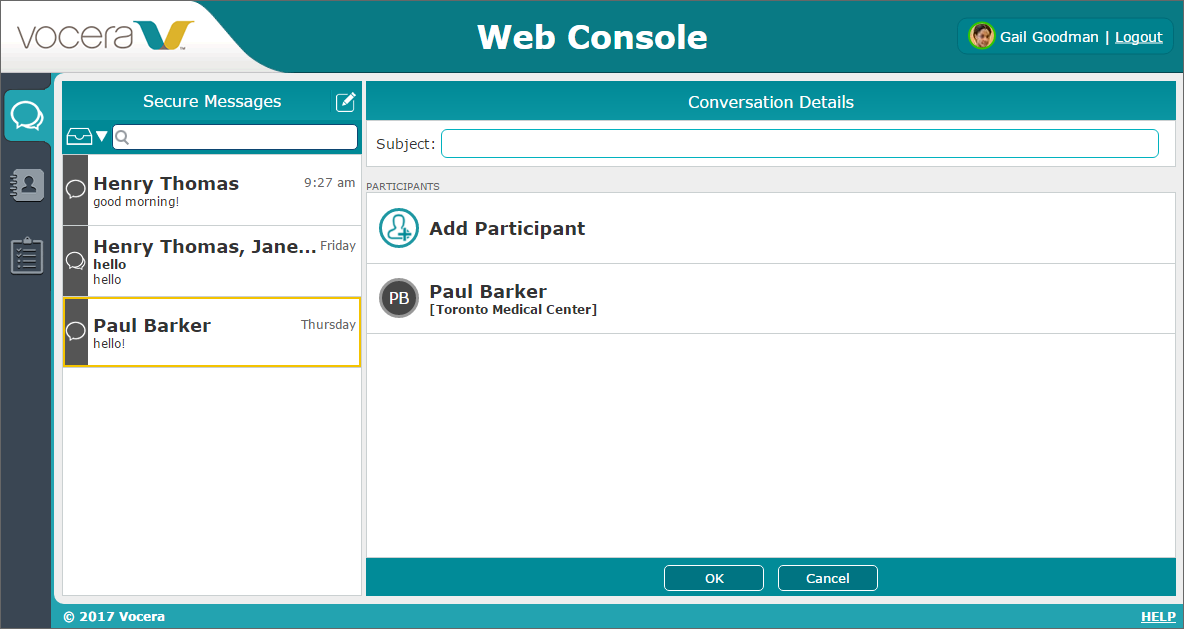Screen dimensions: 1184x629
Task: Select the Paul Barker 'hello!' conversation
Action: tap(211, 332)
